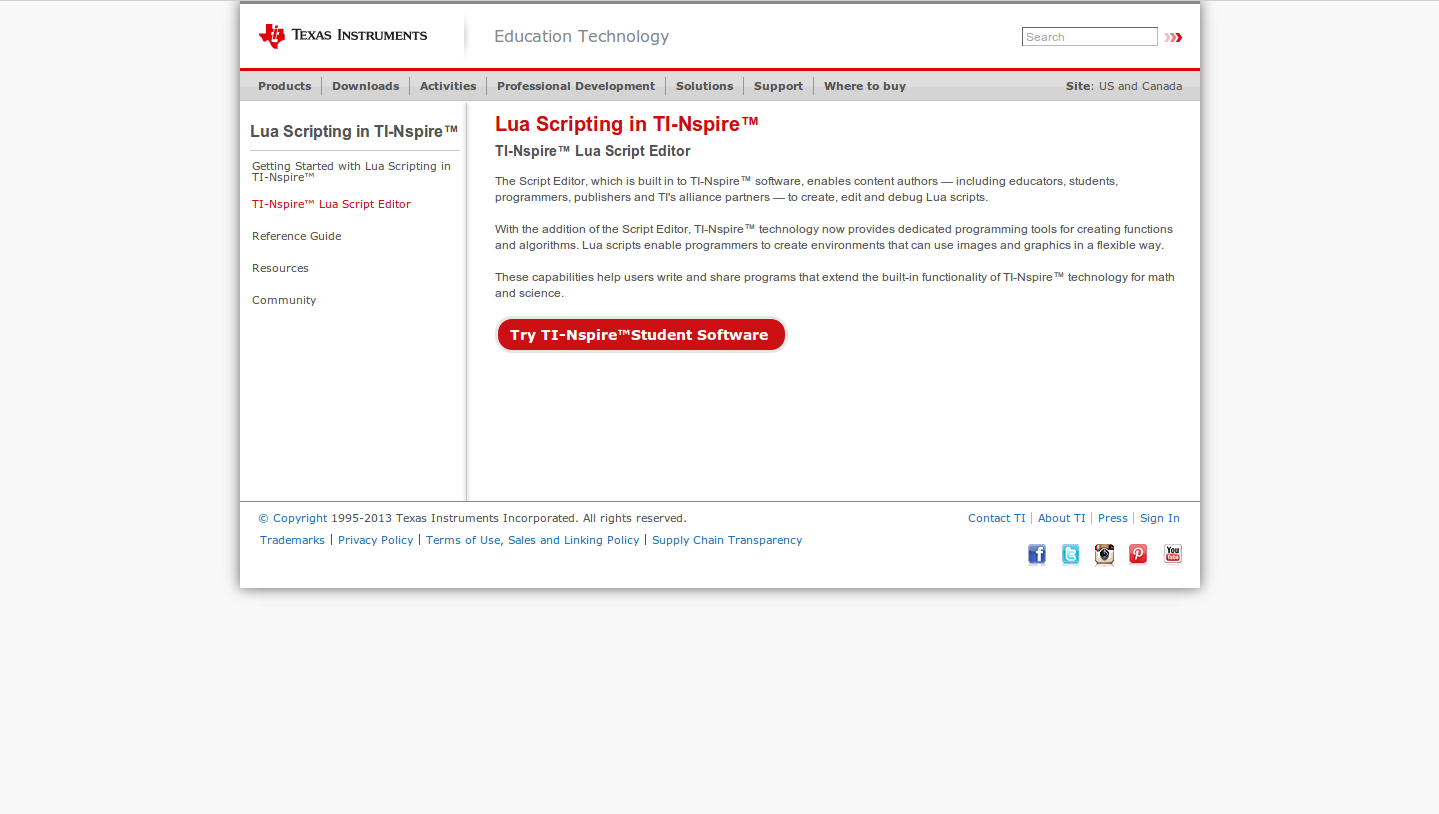Open the Community sidebar link
The image size is (1439, 814).
point(284,300)
